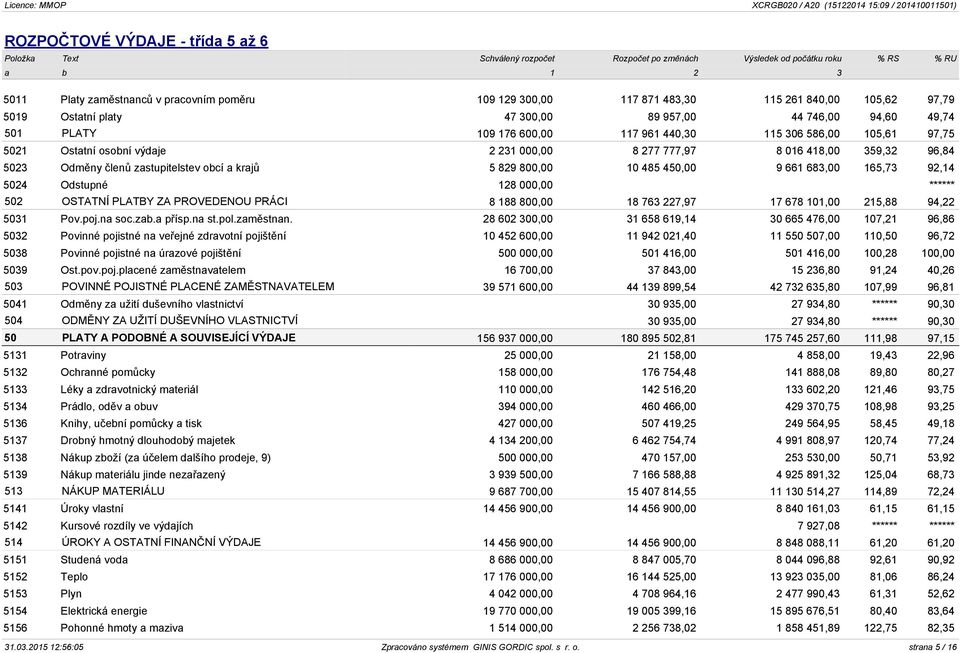This screenshot has width=960, height=653.
Task: Click total 180 895 502,81
Action: [658, 338]
